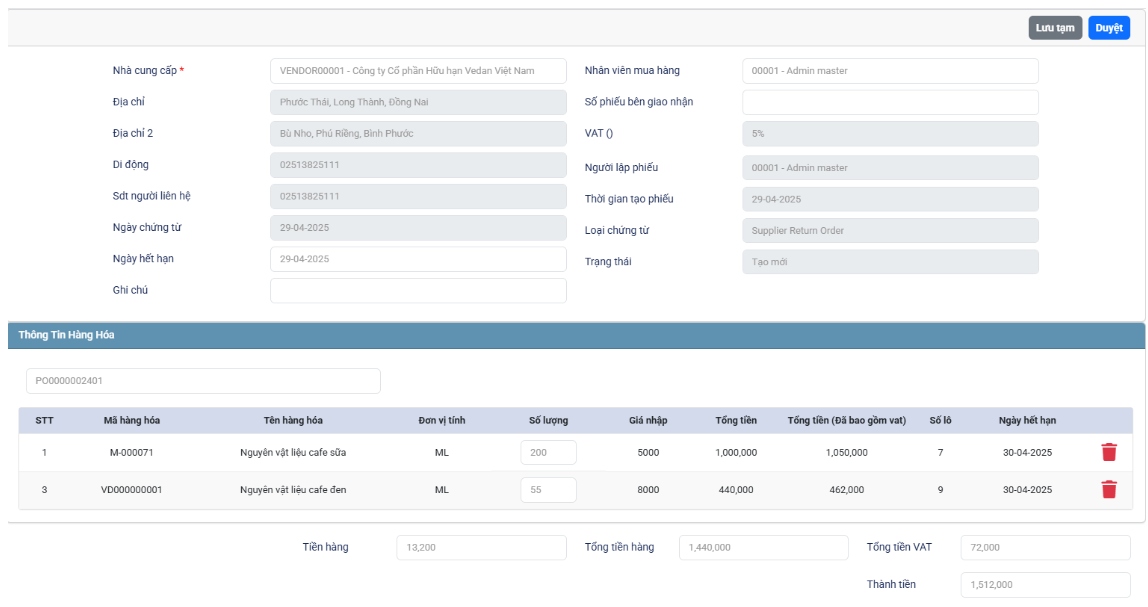The image size is (1148, 607).
Task: Click the Thành tiền total field
Action: pos(1045,585)
